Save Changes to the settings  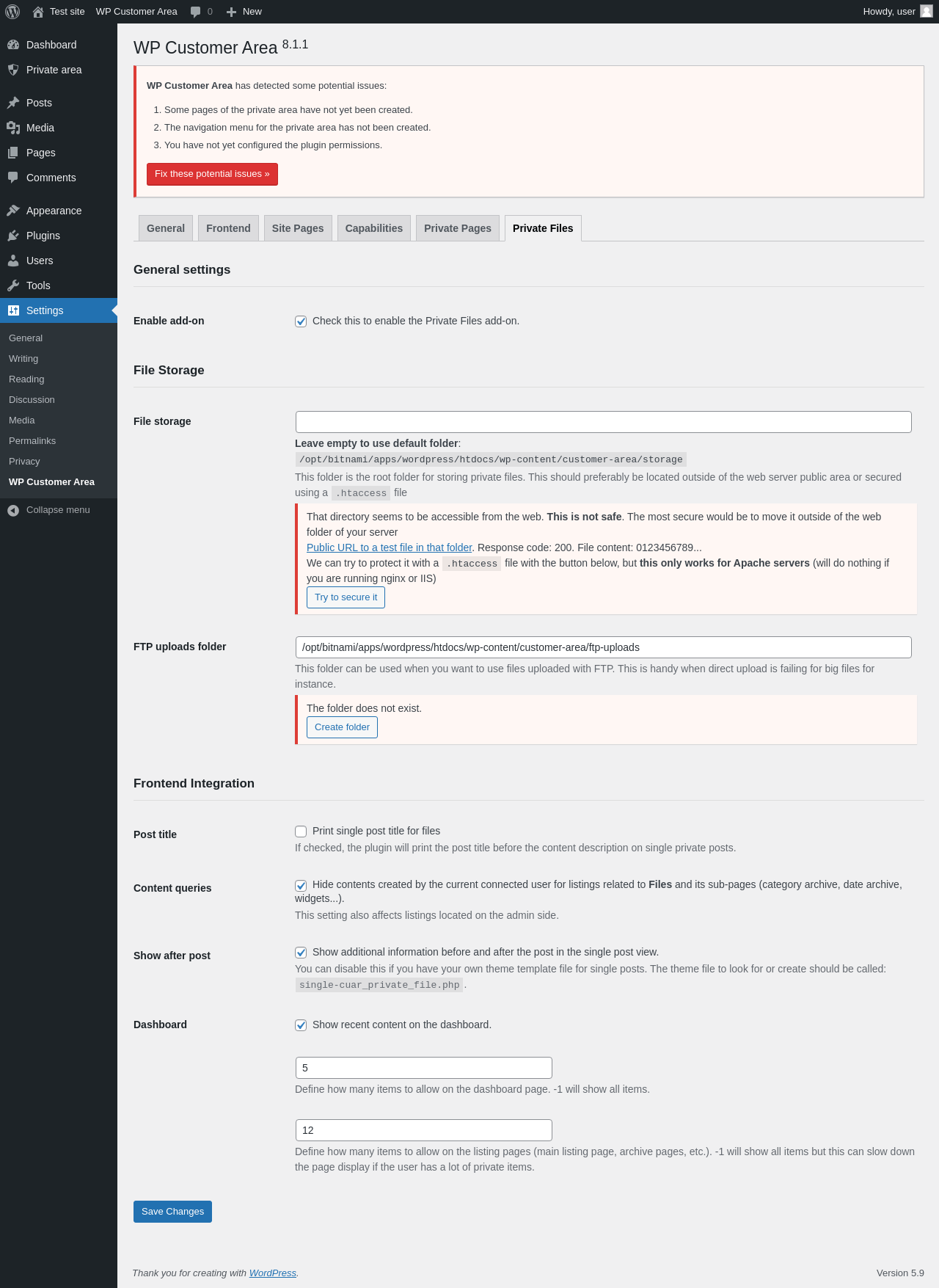point(172,1212)
